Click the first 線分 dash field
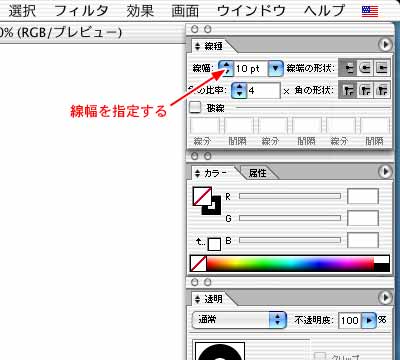 [x=204, y=126]
